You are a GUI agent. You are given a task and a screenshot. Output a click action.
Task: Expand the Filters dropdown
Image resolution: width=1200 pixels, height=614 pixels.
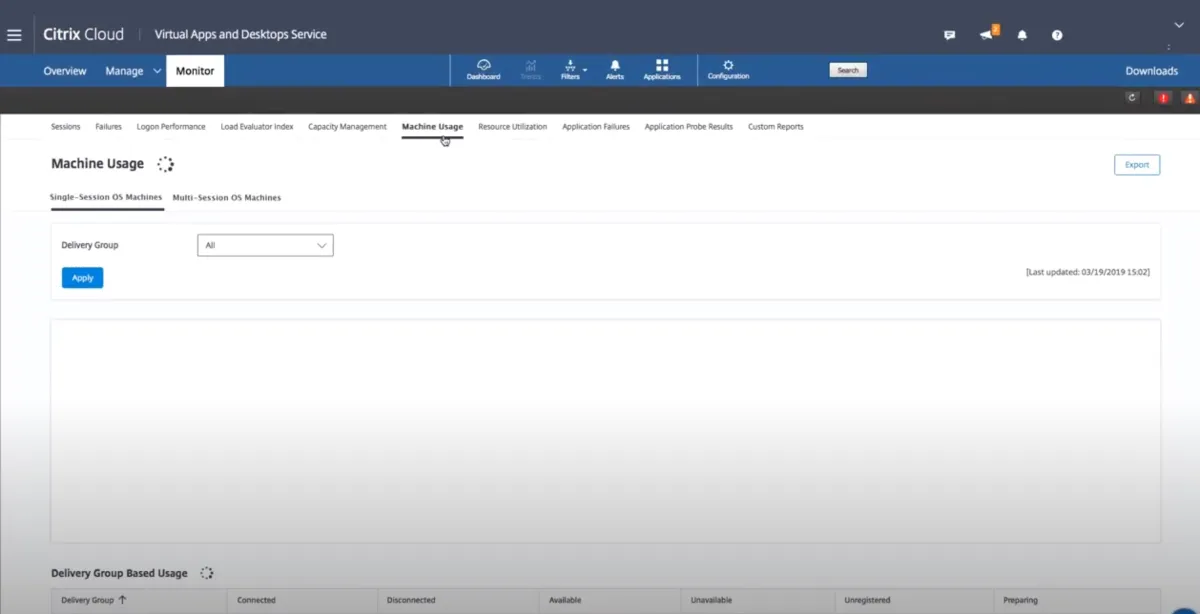[x=572, y=70]
